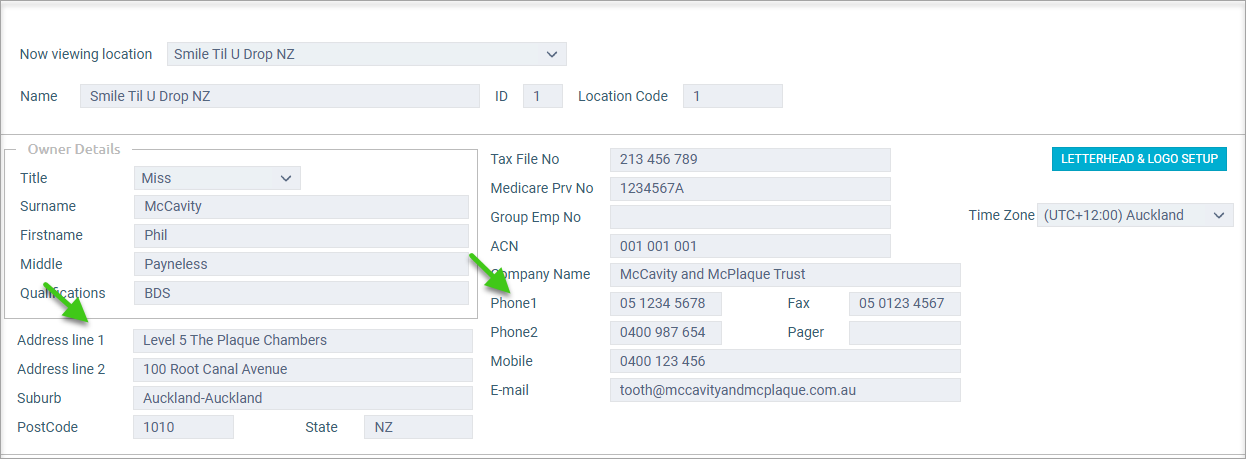This screenshot has height=459, width=1246.
Task: Edit the Phone2 field
Action: [x=666, y=333]
